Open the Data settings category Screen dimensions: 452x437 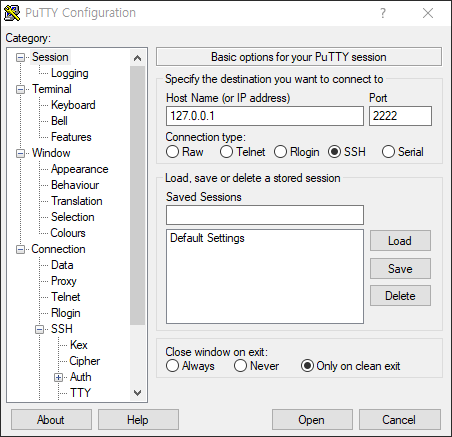62,265
